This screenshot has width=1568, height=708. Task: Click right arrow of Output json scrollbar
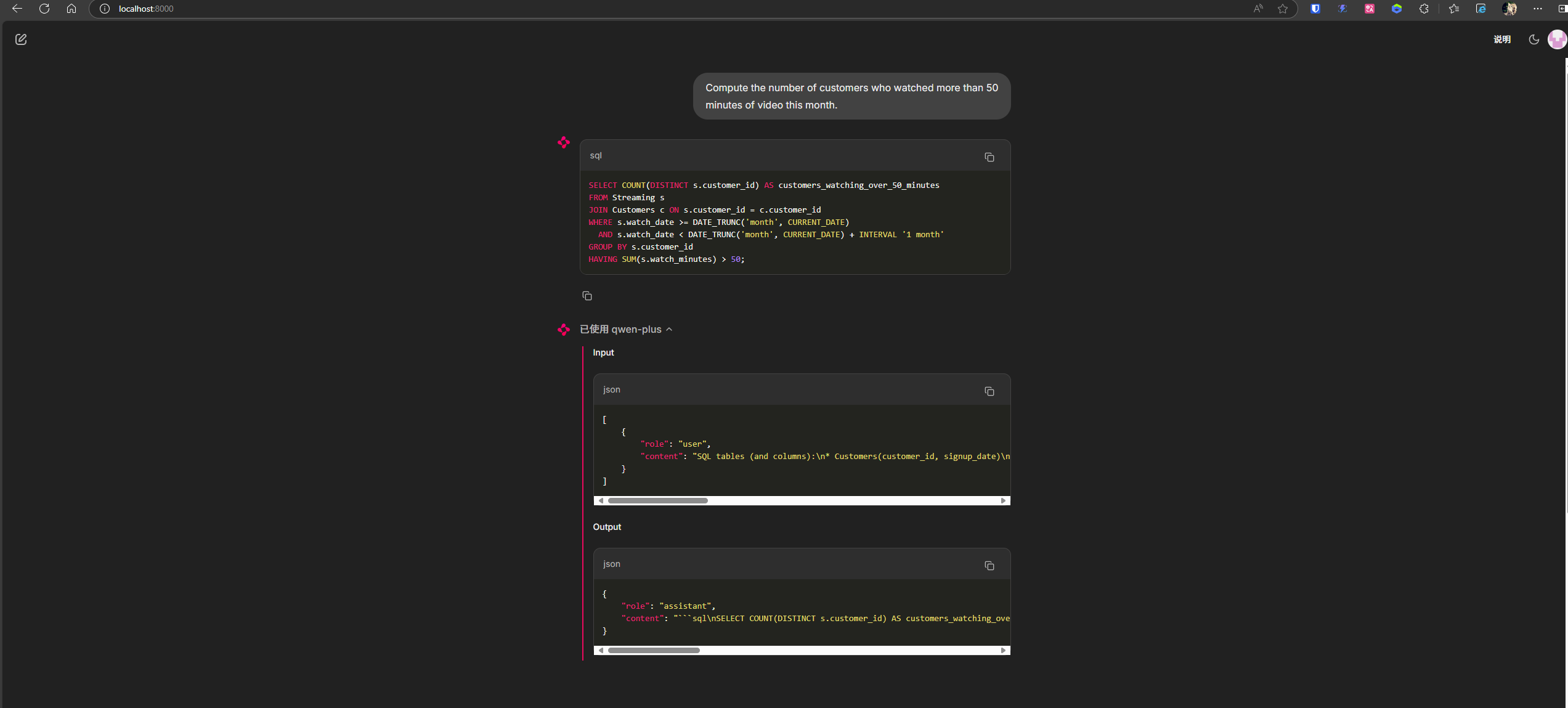[1003, 650]
